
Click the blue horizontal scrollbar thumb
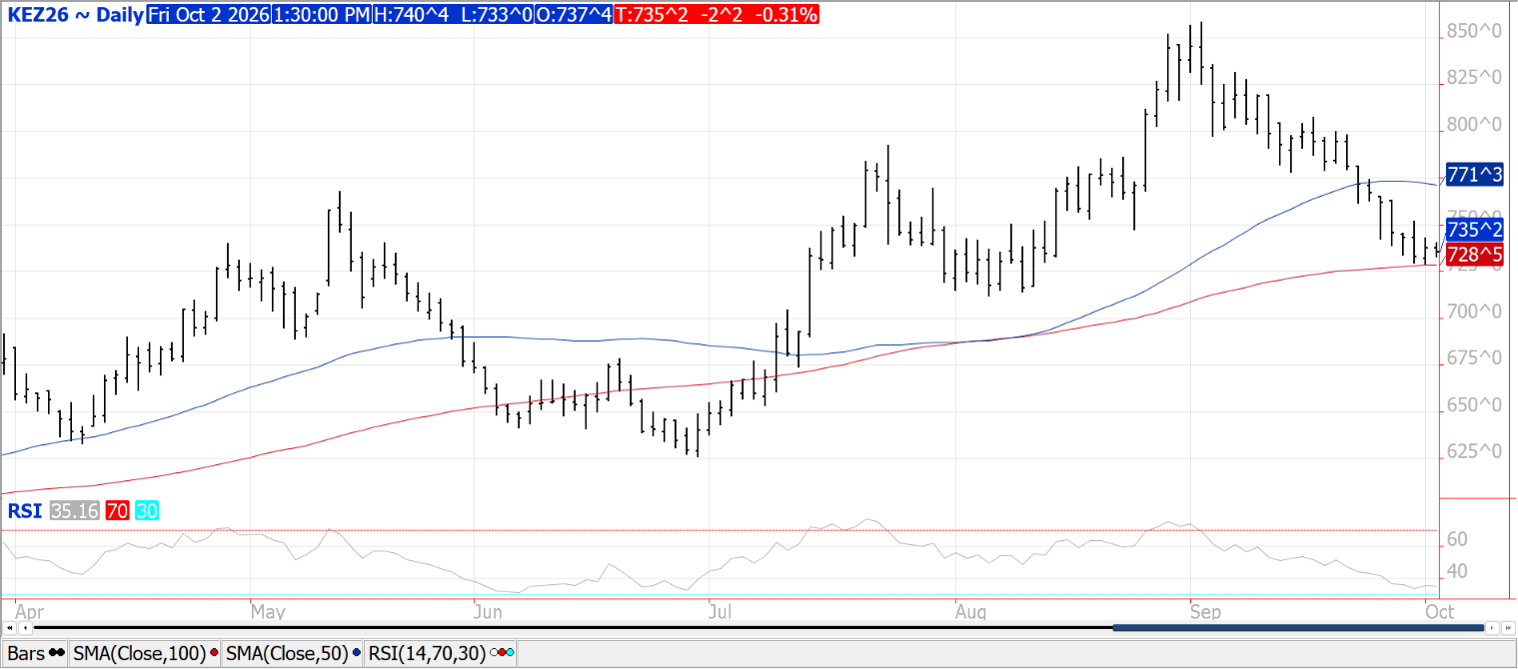(x=1298, y=628)
